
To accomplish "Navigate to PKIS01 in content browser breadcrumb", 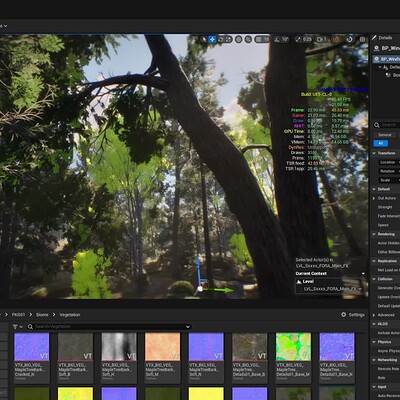I will pos(19,315).
